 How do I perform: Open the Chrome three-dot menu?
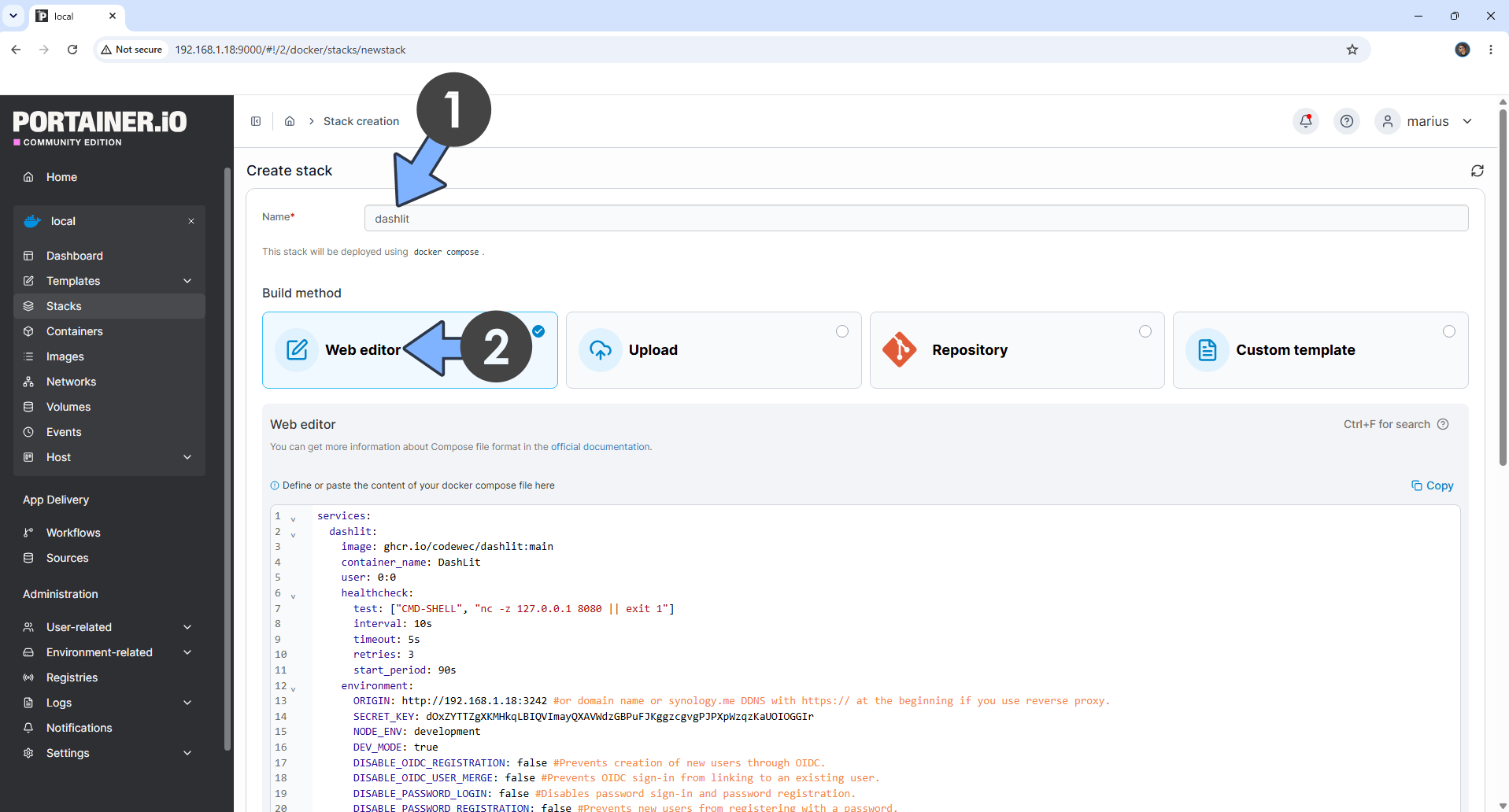pos(1491,50)
